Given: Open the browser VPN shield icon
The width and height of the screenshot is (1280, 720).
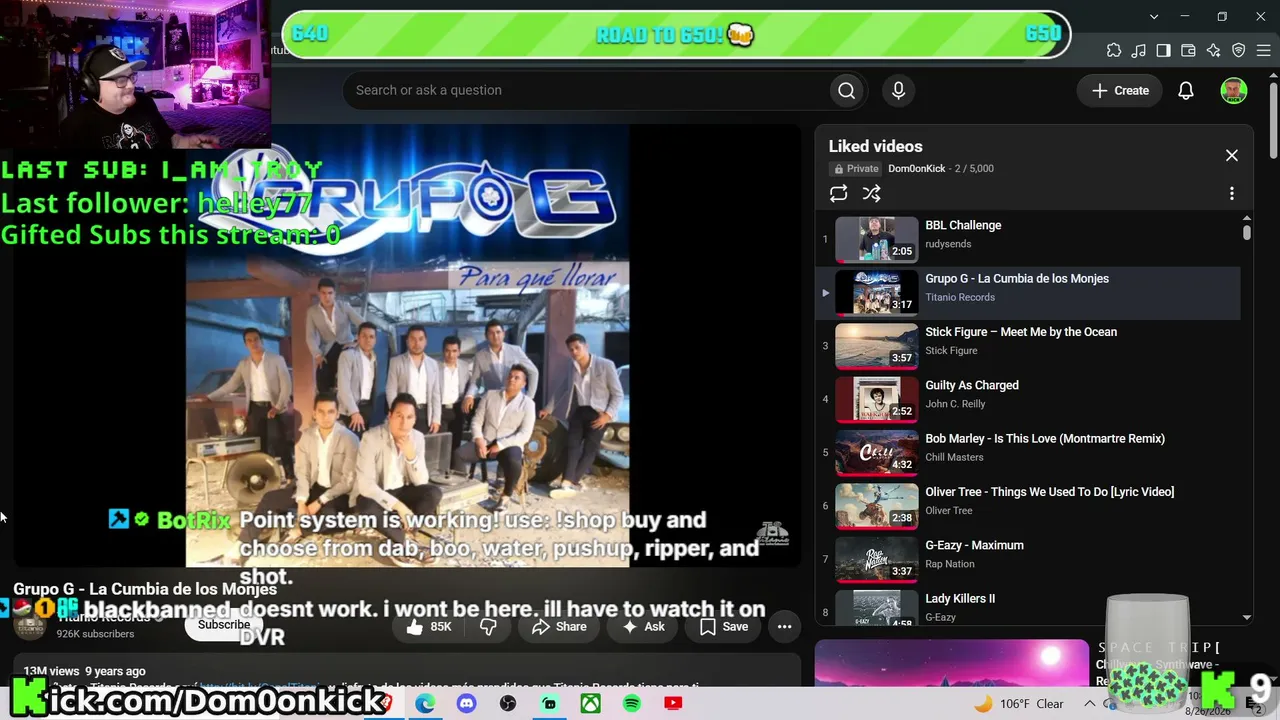Looking at the screenshot, I should tap(1238, 50).
